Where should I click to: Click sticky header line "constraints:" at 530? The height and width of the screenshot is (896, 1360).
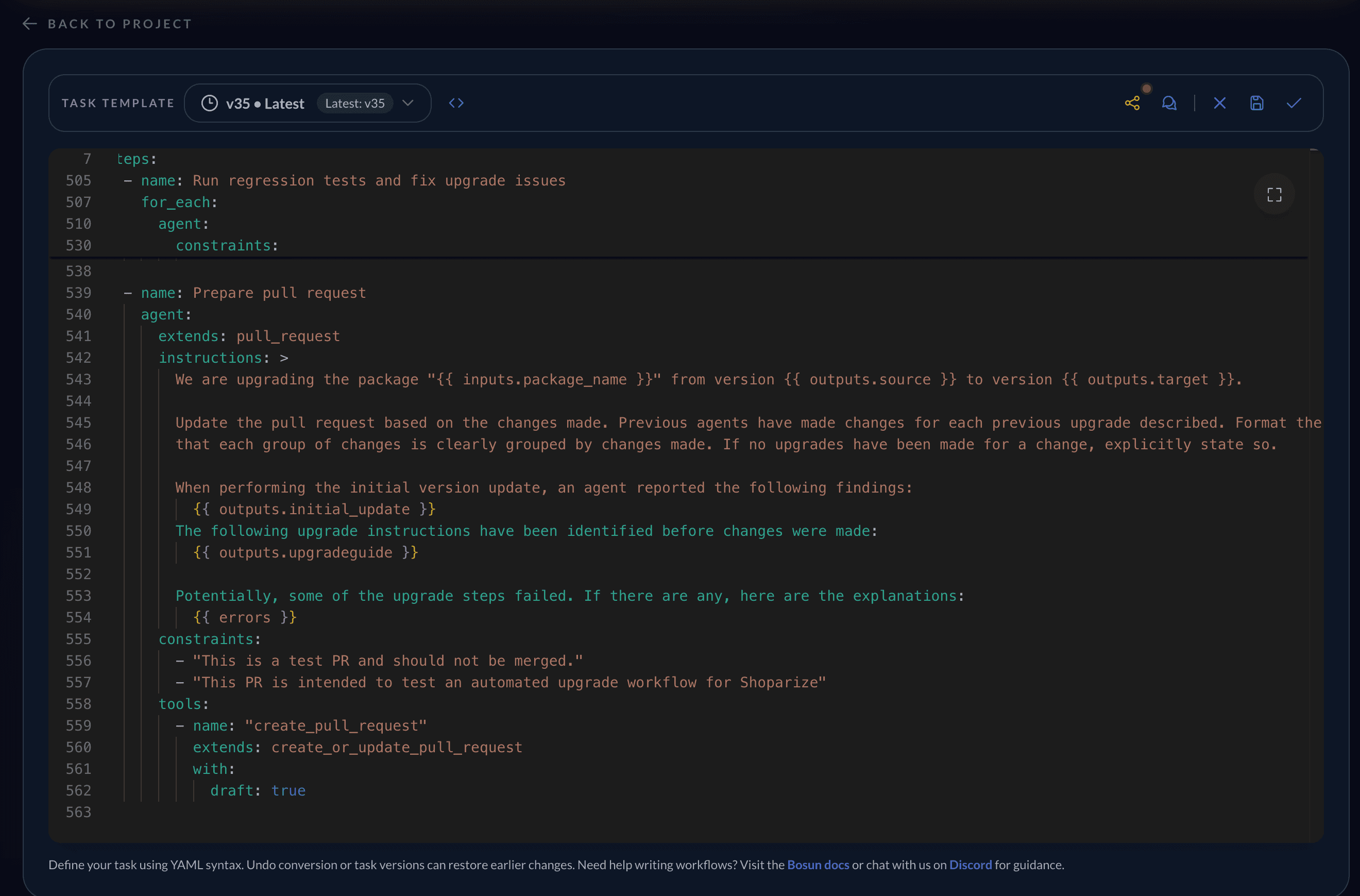[226, 246]
